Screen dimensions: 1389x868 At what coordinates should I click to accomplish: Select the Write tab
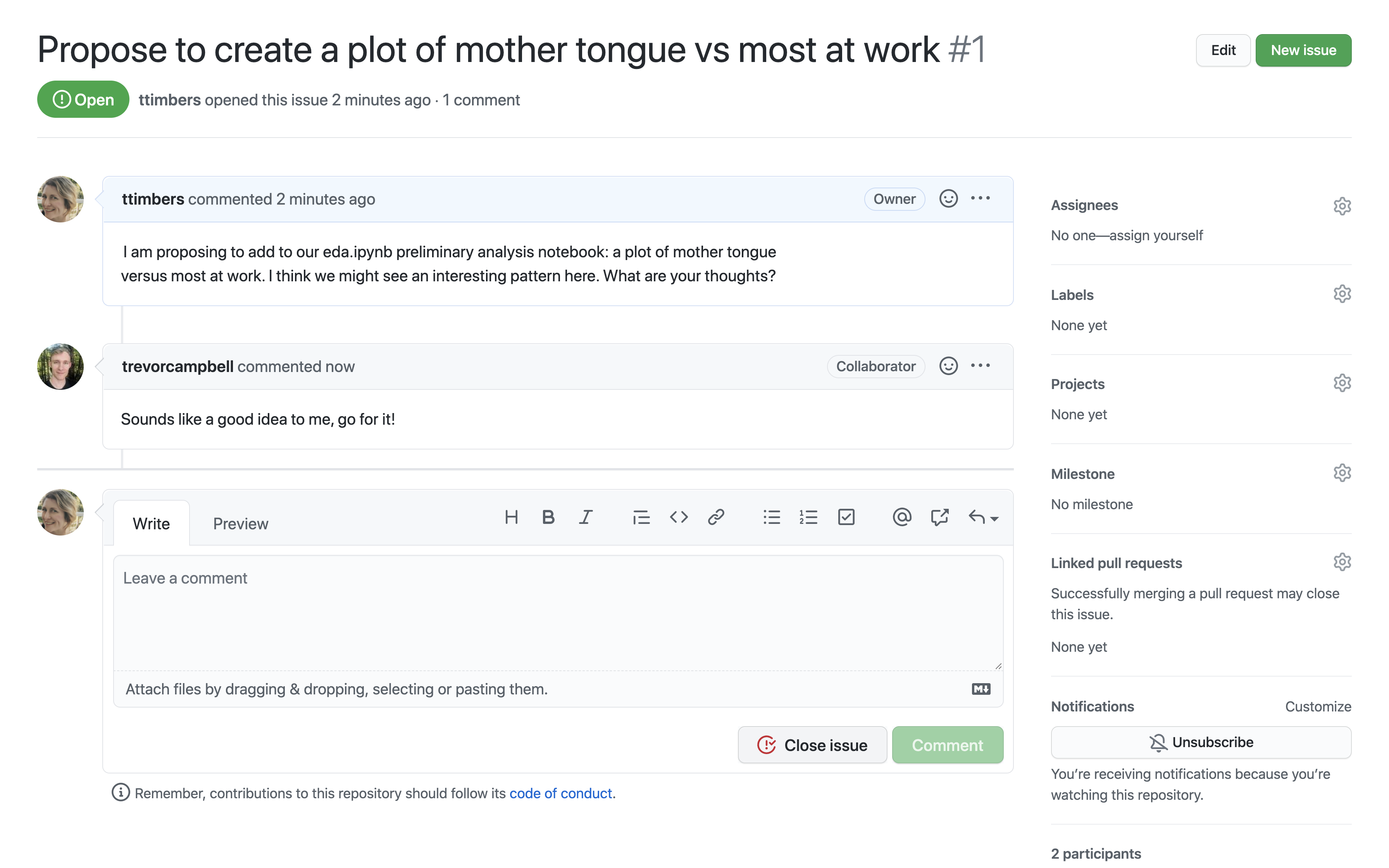[151, 524]
